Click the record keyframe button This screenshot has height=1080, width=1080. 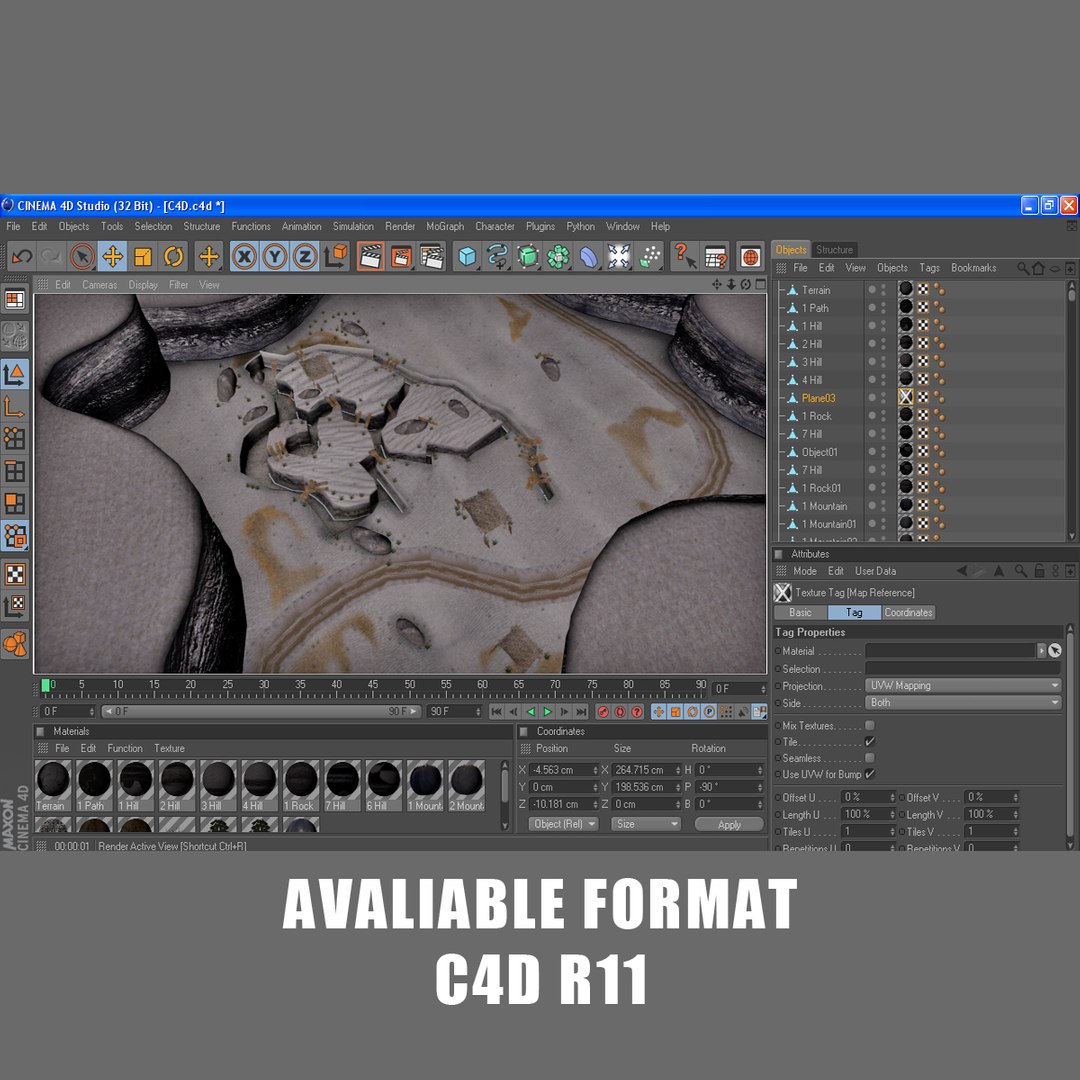coord(603,712)
